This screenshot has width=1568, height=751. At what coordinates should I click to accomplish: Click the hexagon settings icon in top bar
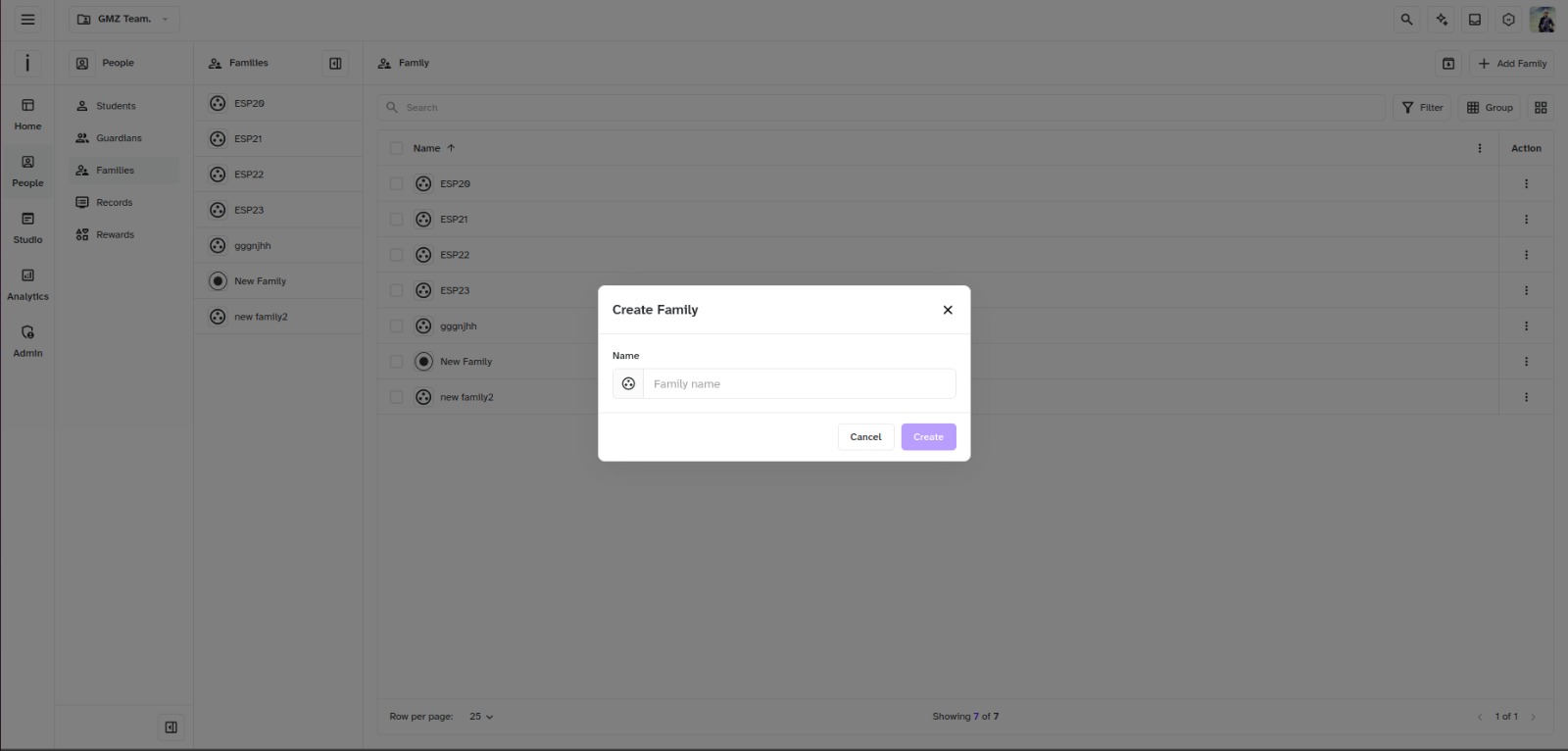pyautogui.click(x=1508, y=20)
